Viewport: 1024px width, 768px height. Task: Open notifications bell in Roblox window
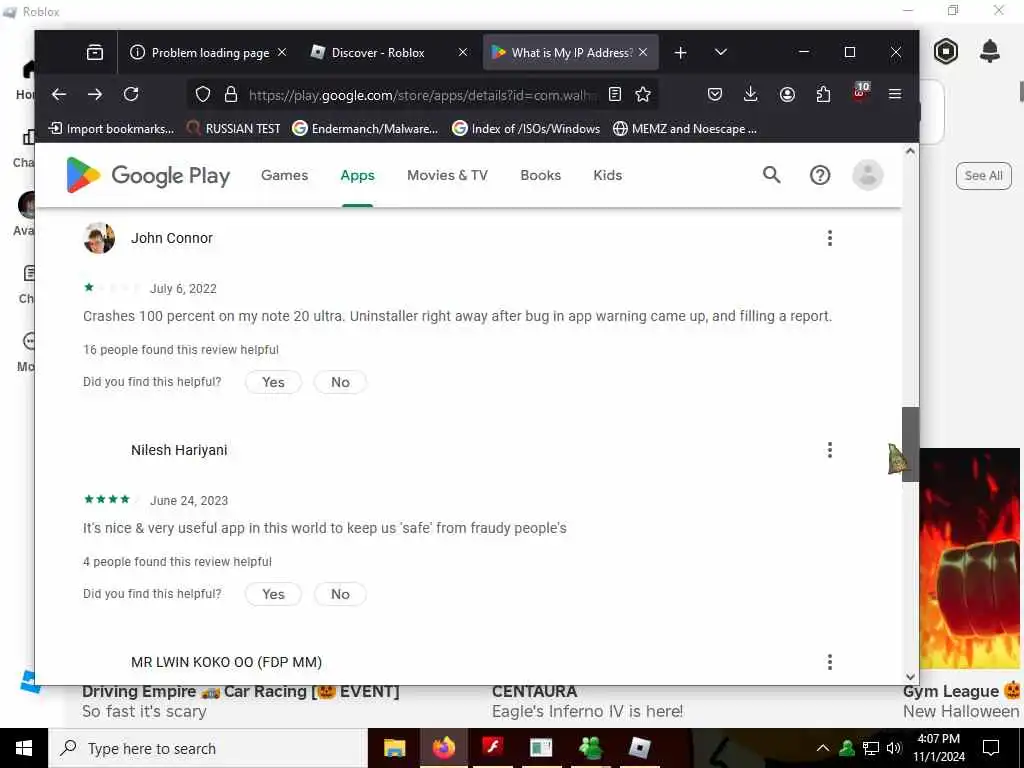pyautogui.click(x=990, y=52)
